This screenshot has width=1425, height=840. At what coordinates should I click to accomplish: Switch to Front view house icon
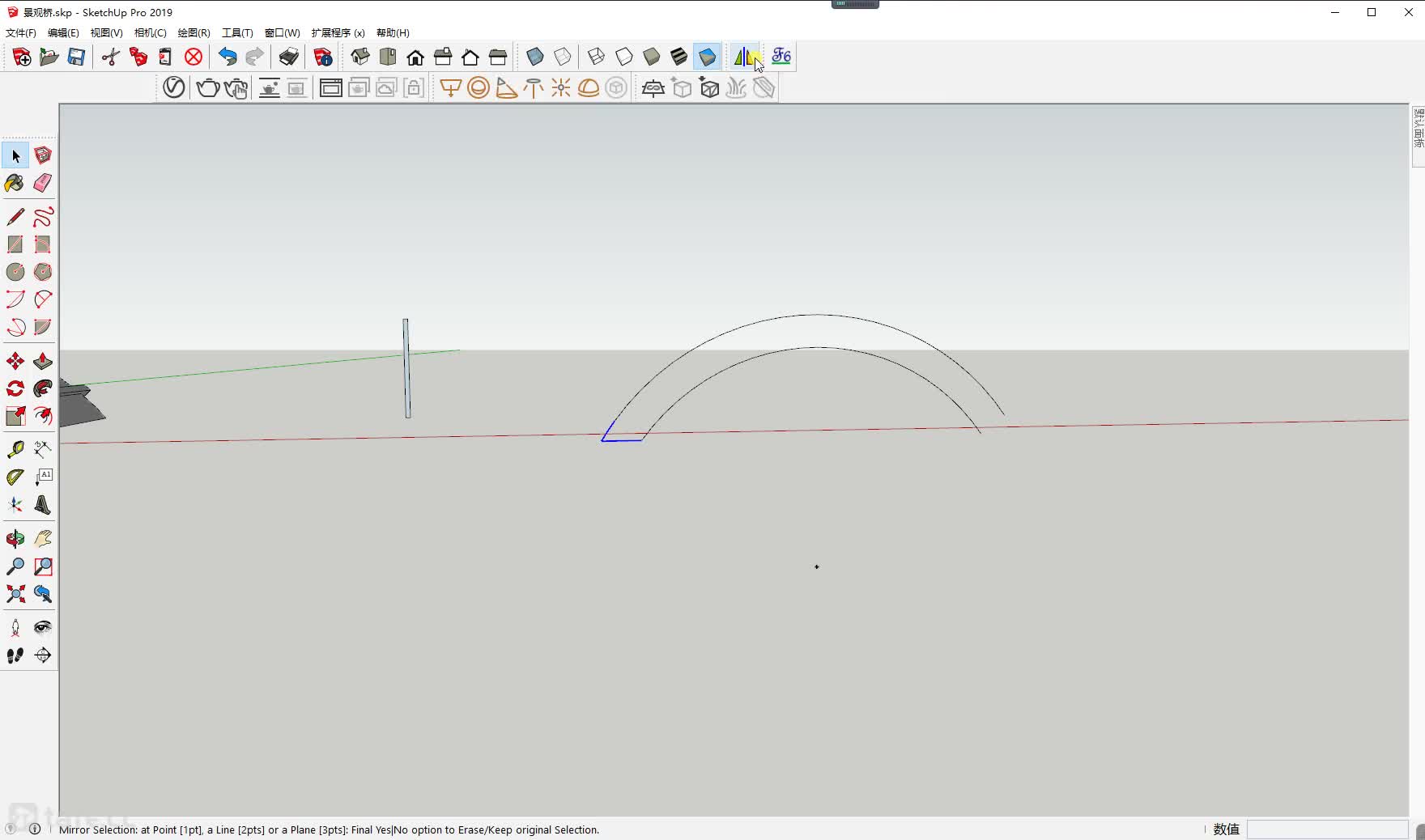pyautogui.click(x=415, y=57)
